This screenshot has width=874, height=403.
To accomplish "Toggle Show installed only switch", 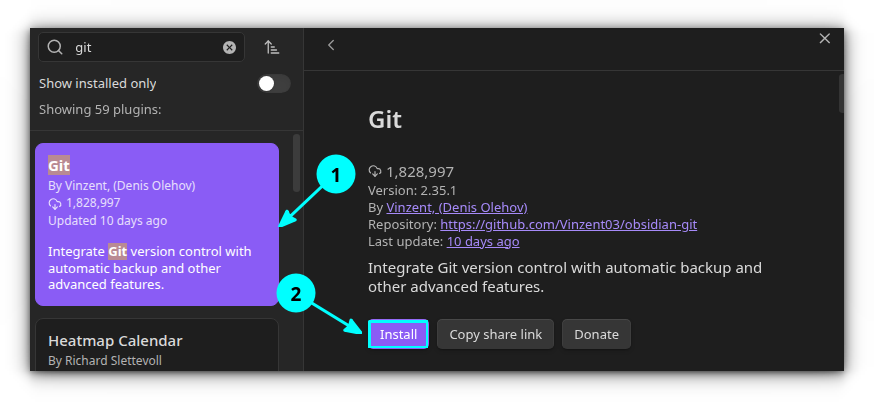I will click(273, 83).
